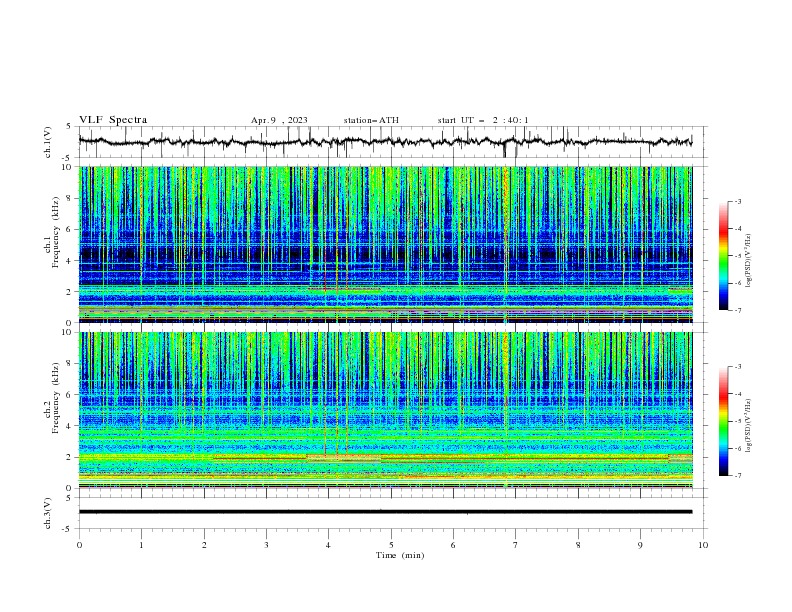Click the "-3" label on ch.1 color bar
Image resolution: width=792 pixels, height=612 pixels.
(x=738, y=201)
